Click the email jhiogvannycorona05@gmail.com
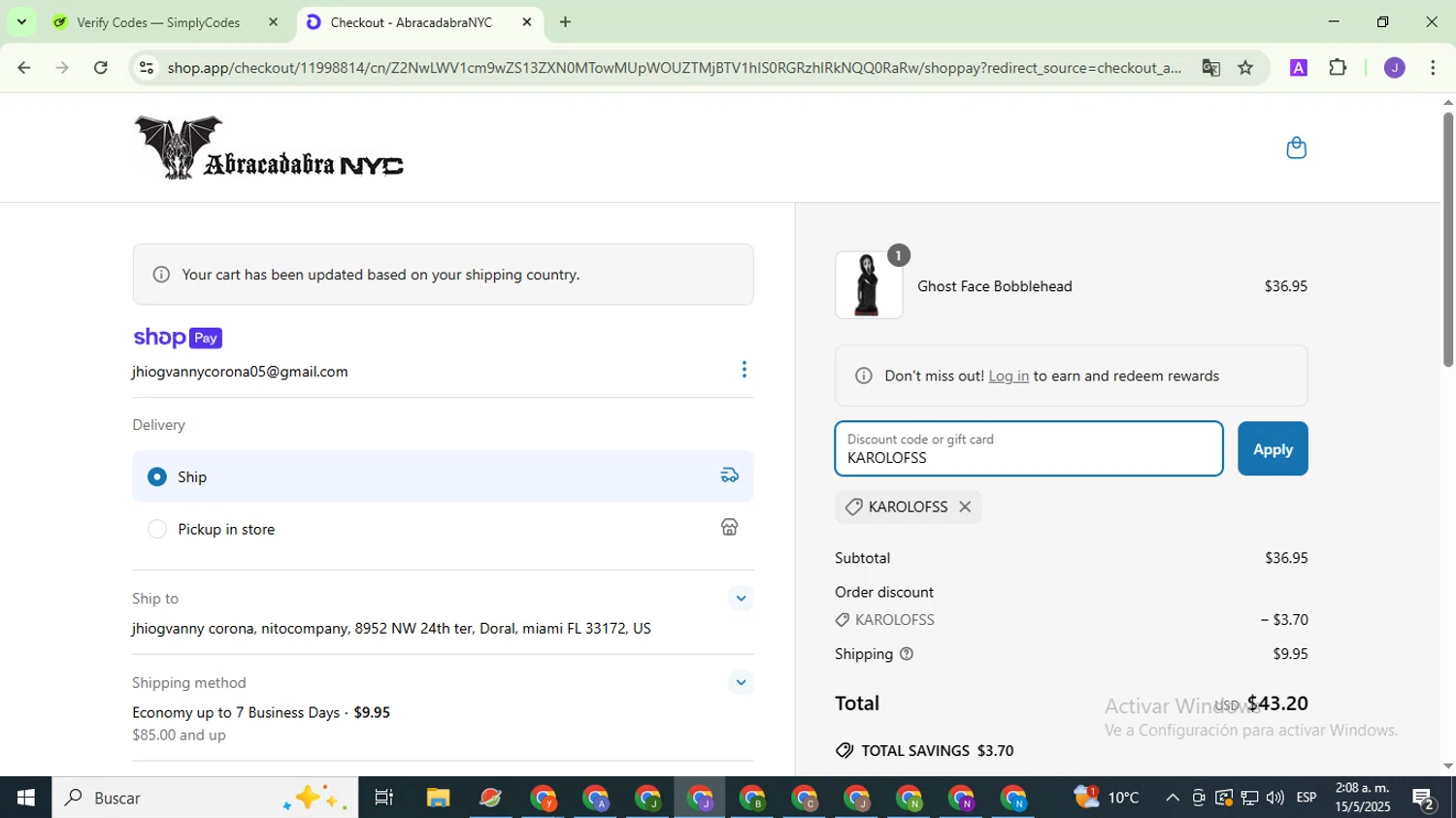Screen dimensions: 1456x818 [x=240, y=372]
